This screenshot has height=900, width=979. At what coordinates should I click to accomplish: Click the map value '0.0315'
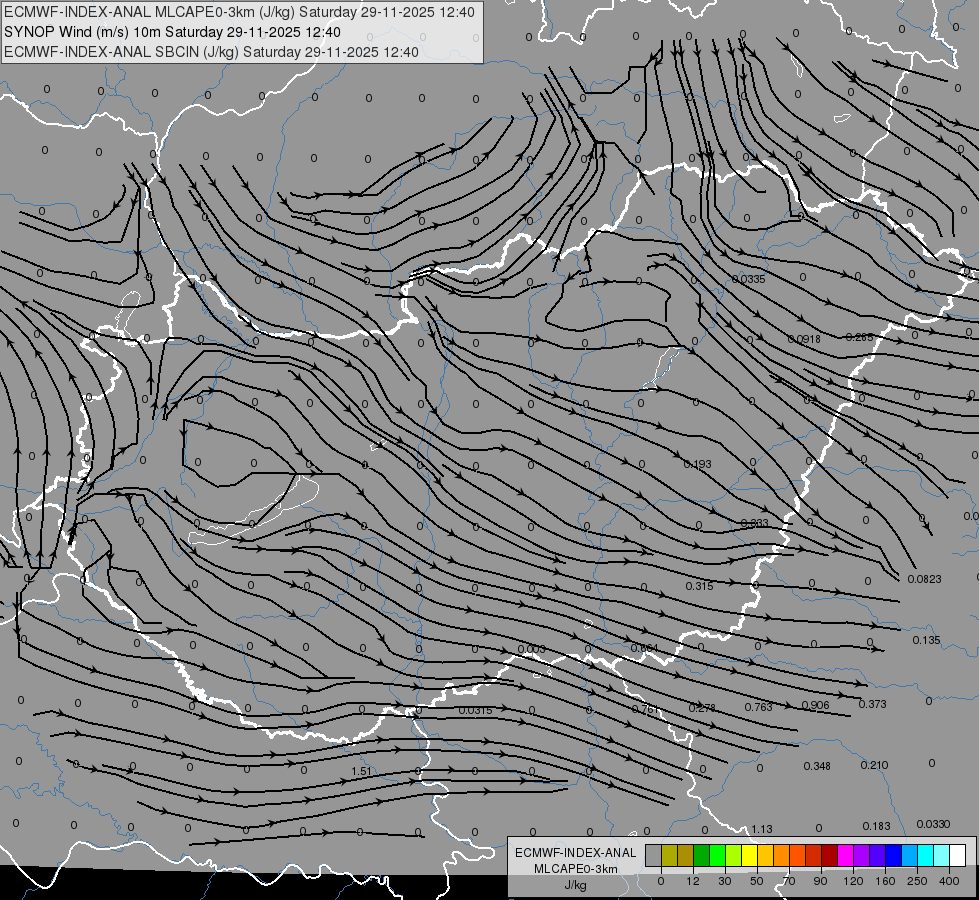point(475,710)
